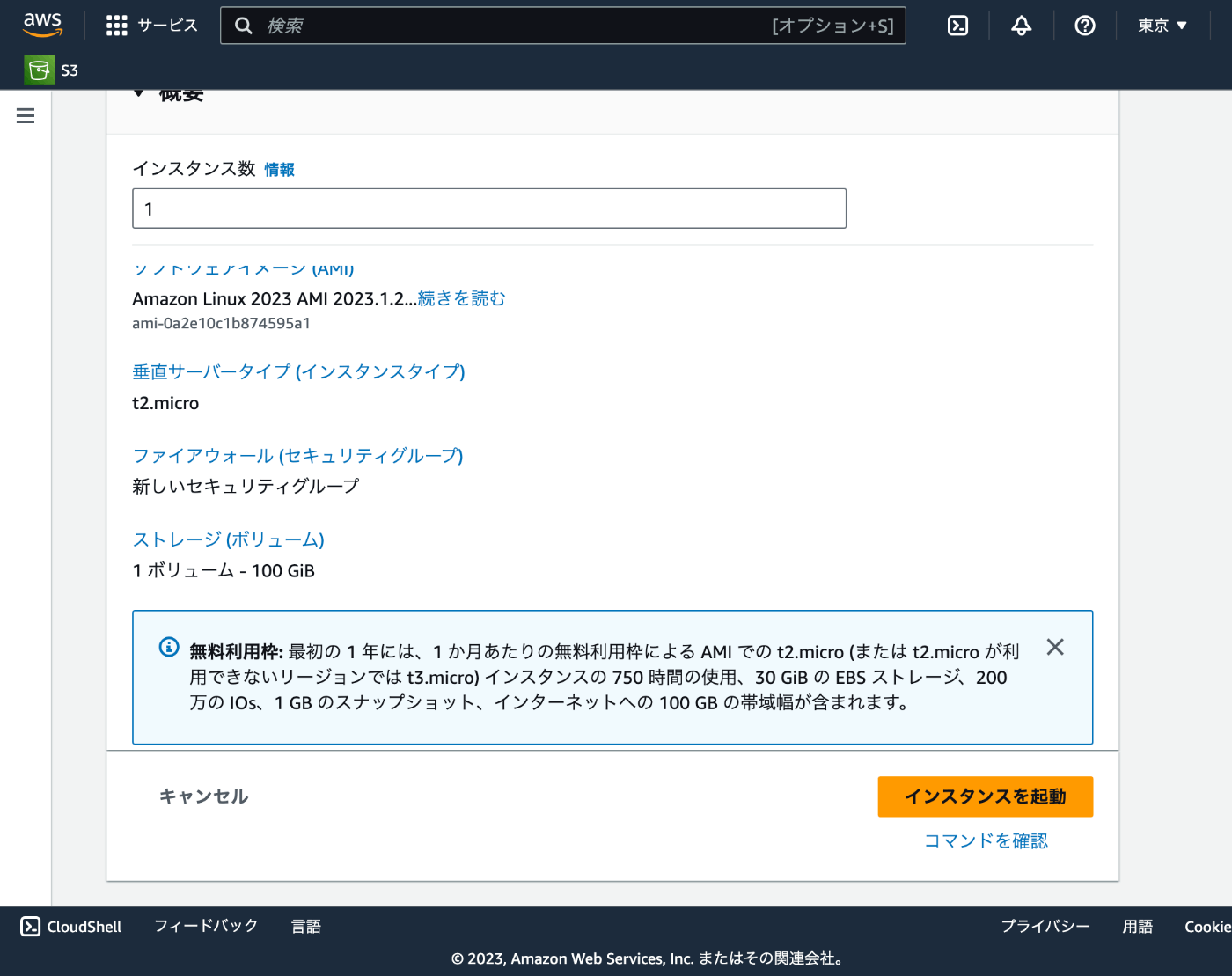
Task: Click the 無料利用枠: bold label
Action: (236, 651)
